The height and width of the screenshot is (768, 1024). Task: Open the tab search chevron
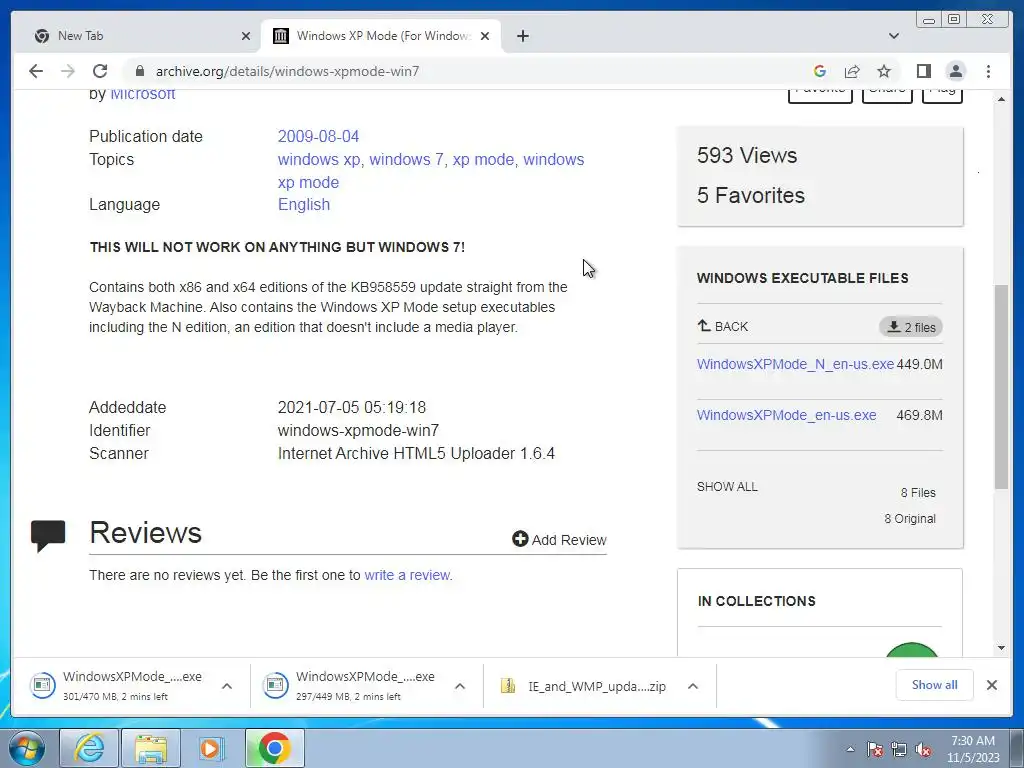point(894,36)
